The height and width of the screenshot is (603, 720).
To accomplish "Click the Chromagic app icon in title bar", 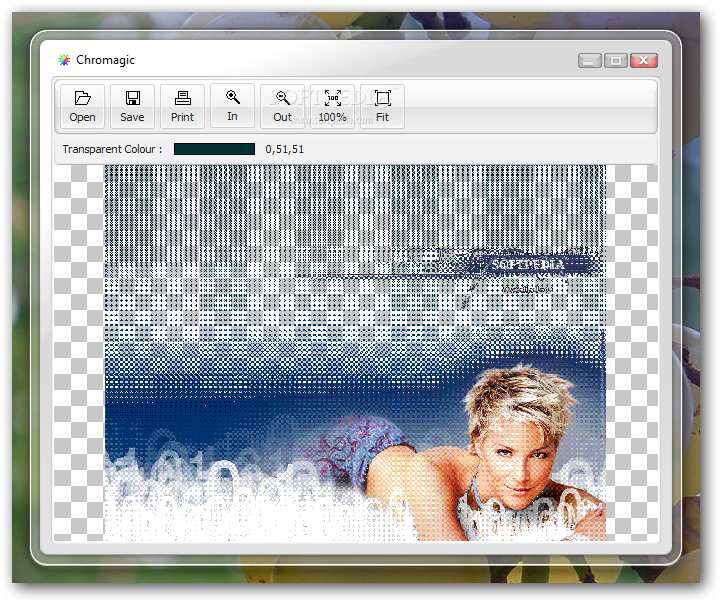I will pyautogui.click(x=64, y=60).
